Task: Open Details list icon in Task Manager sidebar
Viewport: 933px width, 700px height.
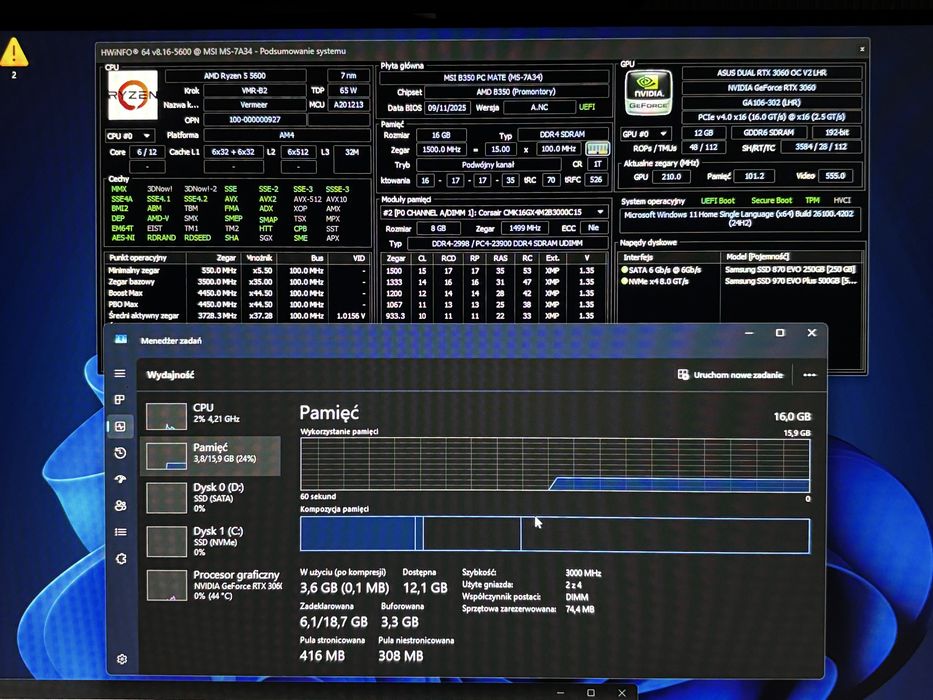Action: click(120, 532)
